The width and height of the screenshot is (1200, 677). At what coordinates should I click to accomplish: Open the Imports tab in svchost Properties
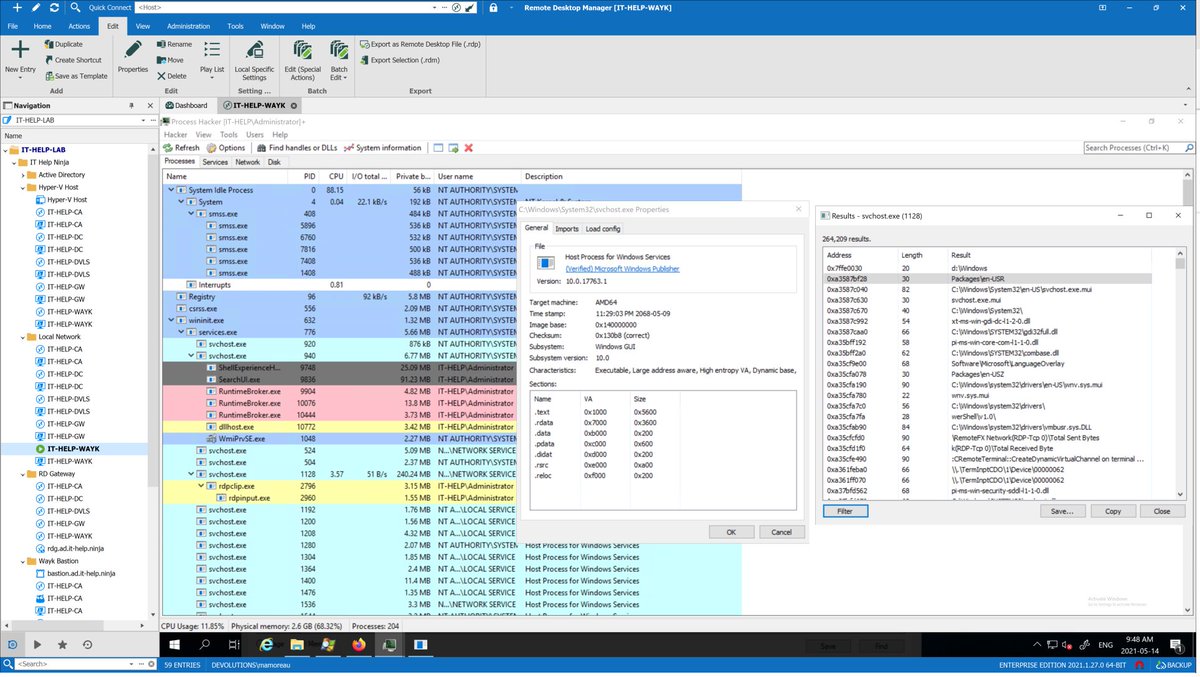pyautogui.click(x=567, y=228)
